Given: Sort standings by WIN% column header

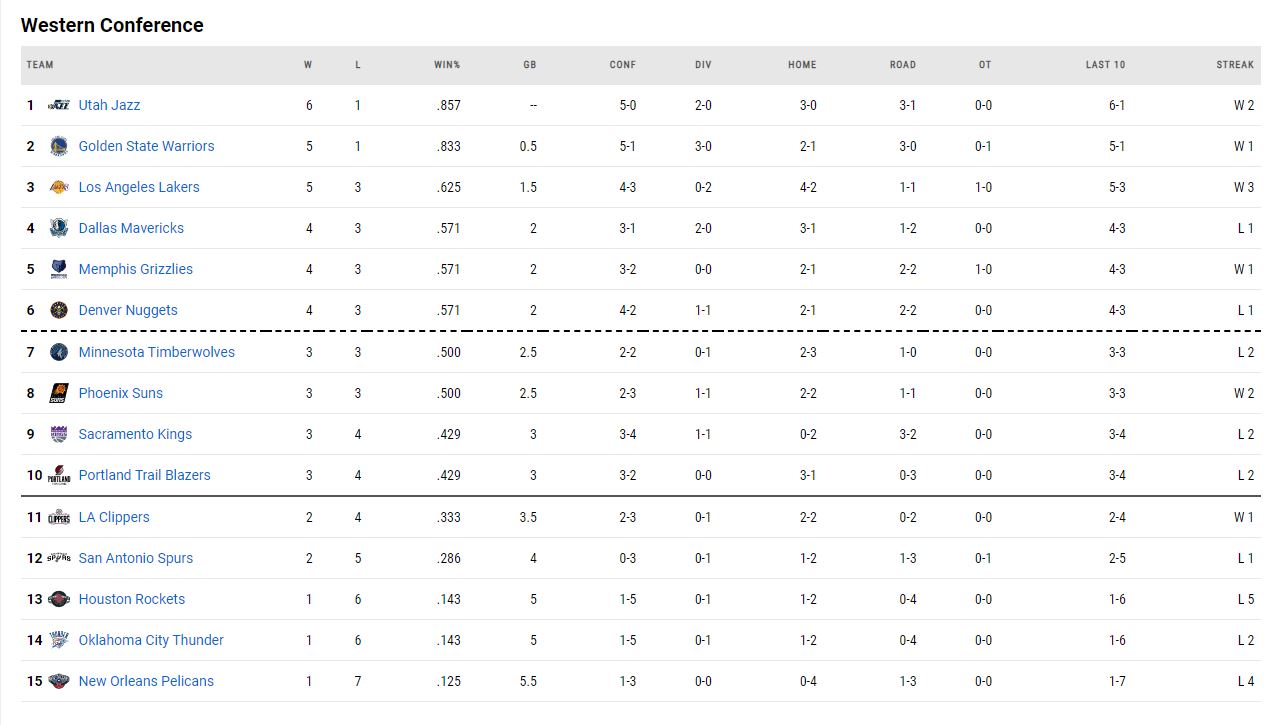Looking at the screenshot, I should 447,65.
